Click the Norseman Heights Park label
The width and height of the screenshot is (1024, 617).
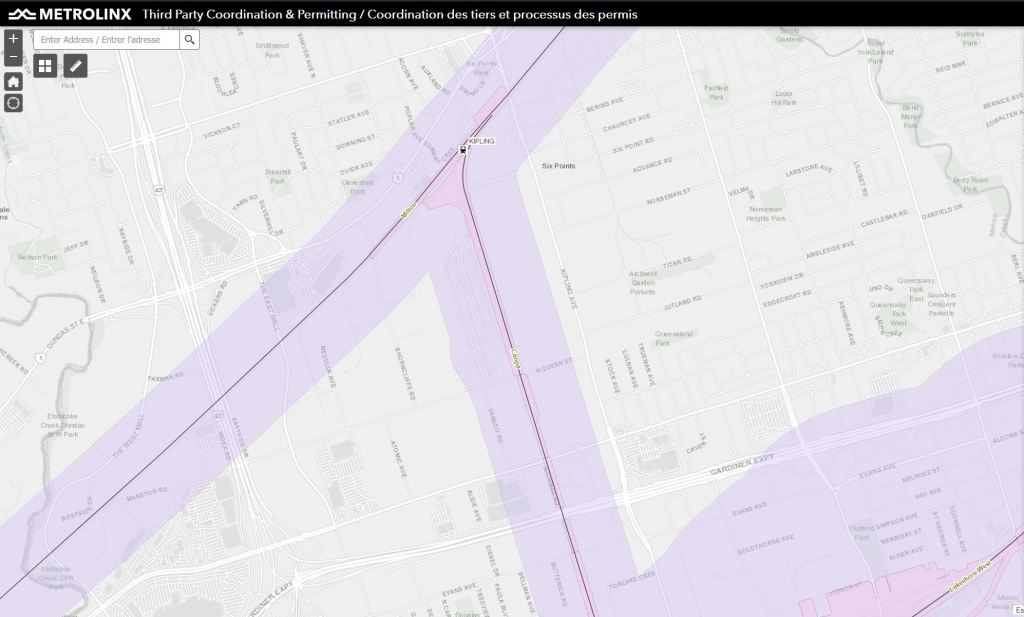[x=767, y=214]
